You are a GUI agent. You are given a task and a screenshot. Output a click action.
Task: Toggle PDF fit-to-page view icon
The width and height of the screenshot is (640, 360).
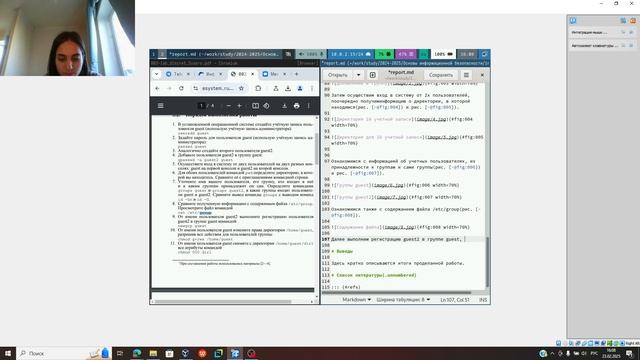coord(256,106)
